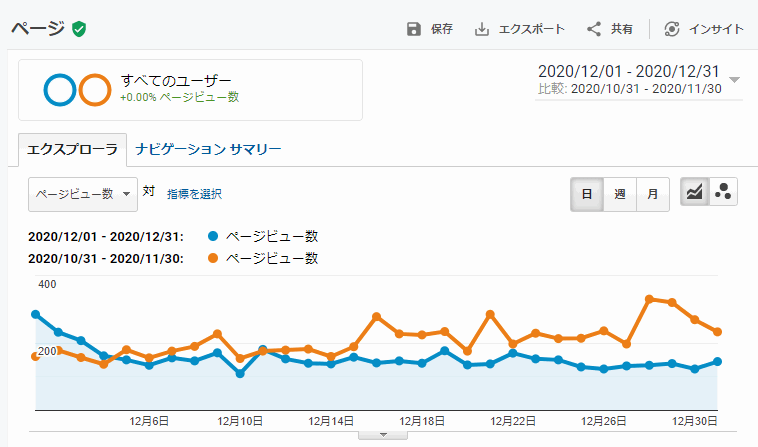Click the 保存 label
This screenshot has width=758, height=447.
[441, 29]
